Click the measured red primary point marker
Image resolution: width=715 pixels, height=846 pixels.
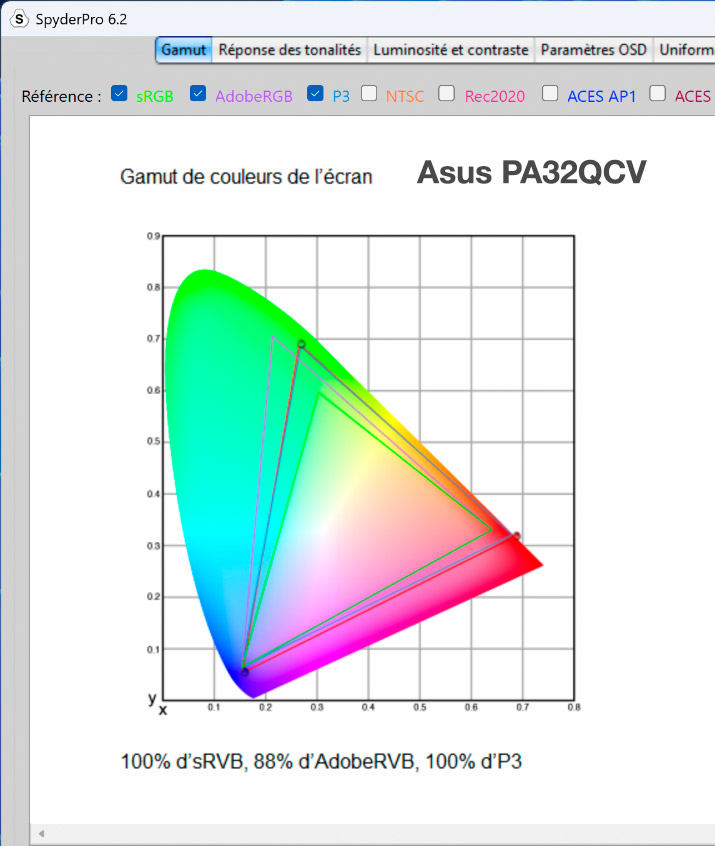click(x=517, y=536)
